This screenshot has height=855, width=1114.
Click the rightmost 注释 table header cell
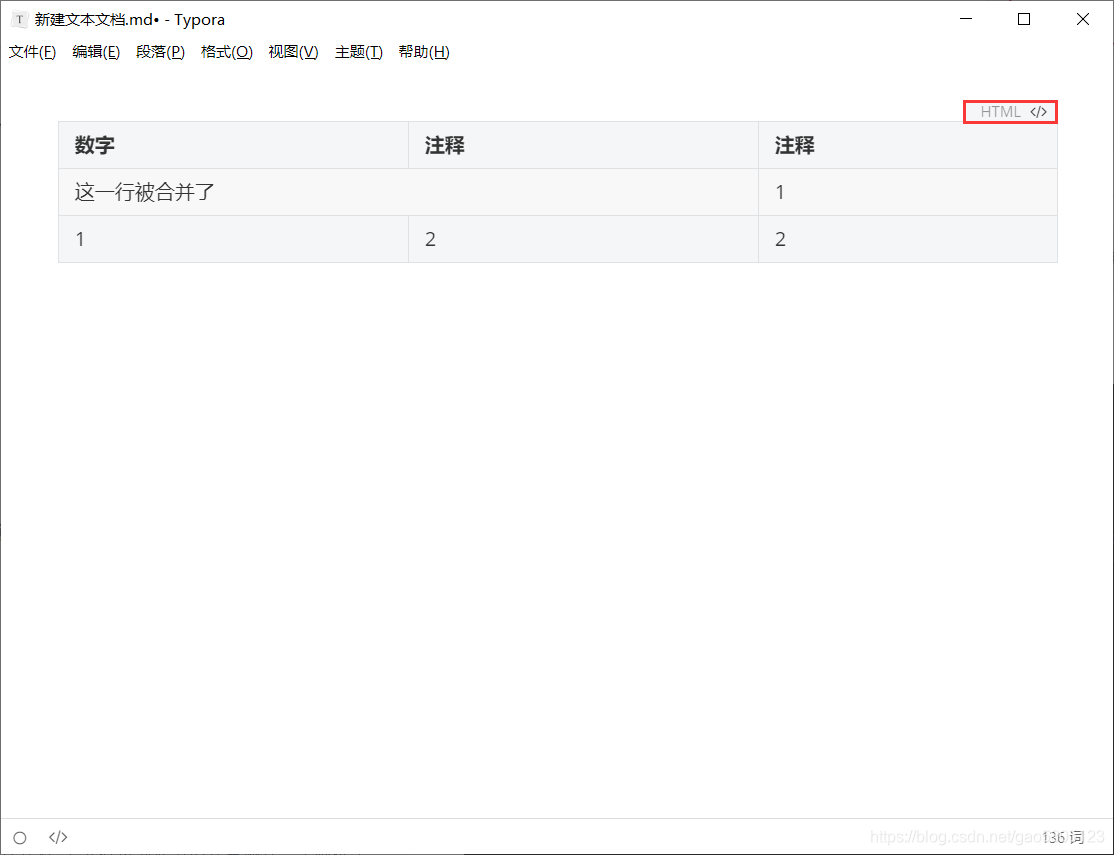pos(794,145)
